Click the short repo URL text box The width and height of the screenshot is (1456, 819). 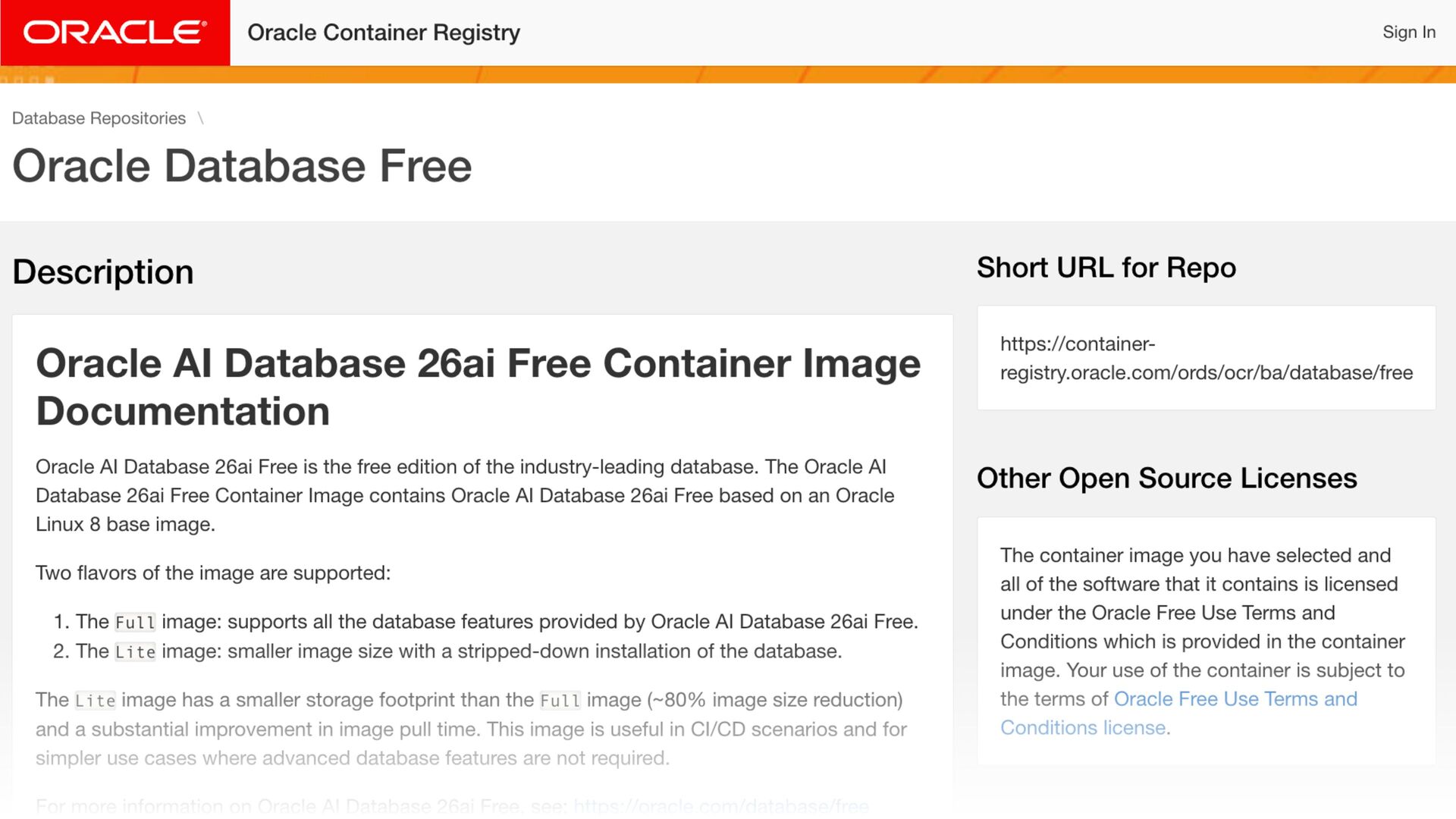(1206, 358)
